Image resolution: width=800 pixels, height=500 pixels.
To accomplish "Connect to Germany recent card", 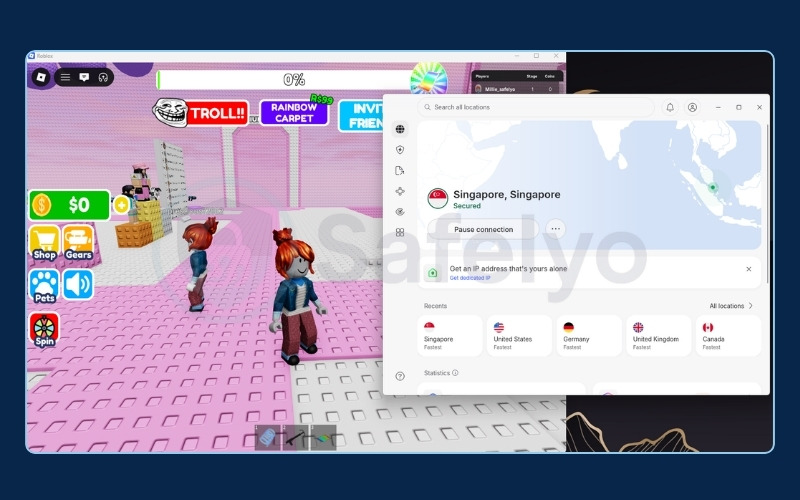I will pos(589,335).
